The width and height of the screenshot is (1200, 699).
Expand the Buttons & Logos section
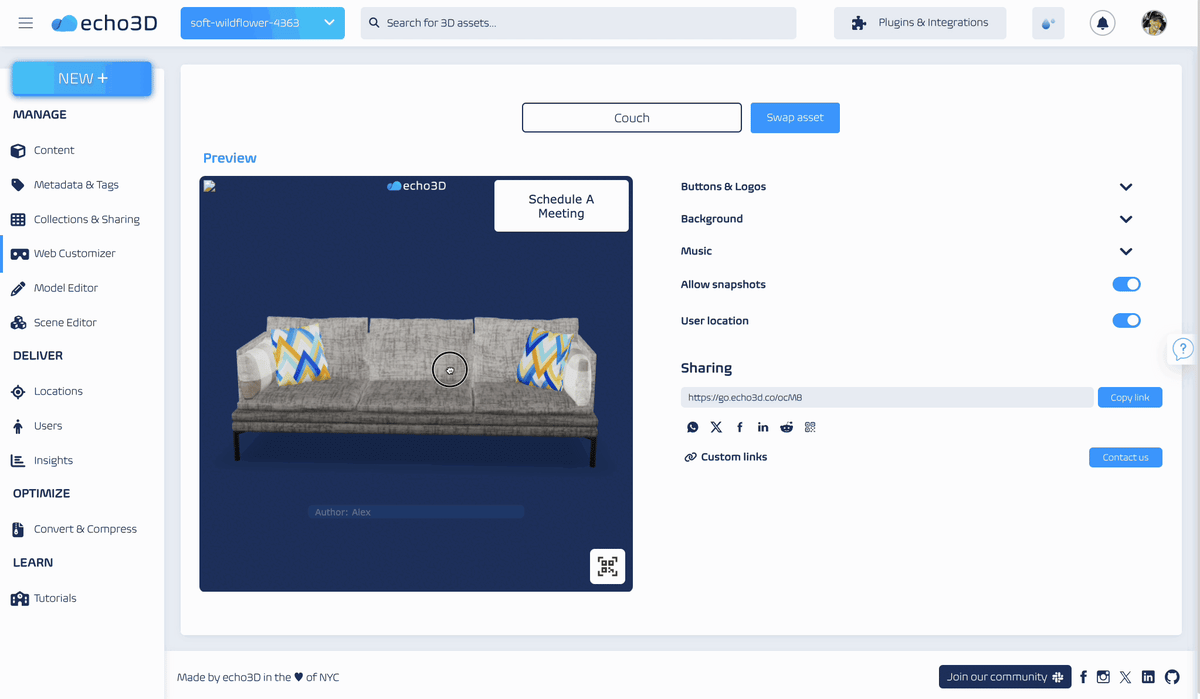pos(1125,186)
